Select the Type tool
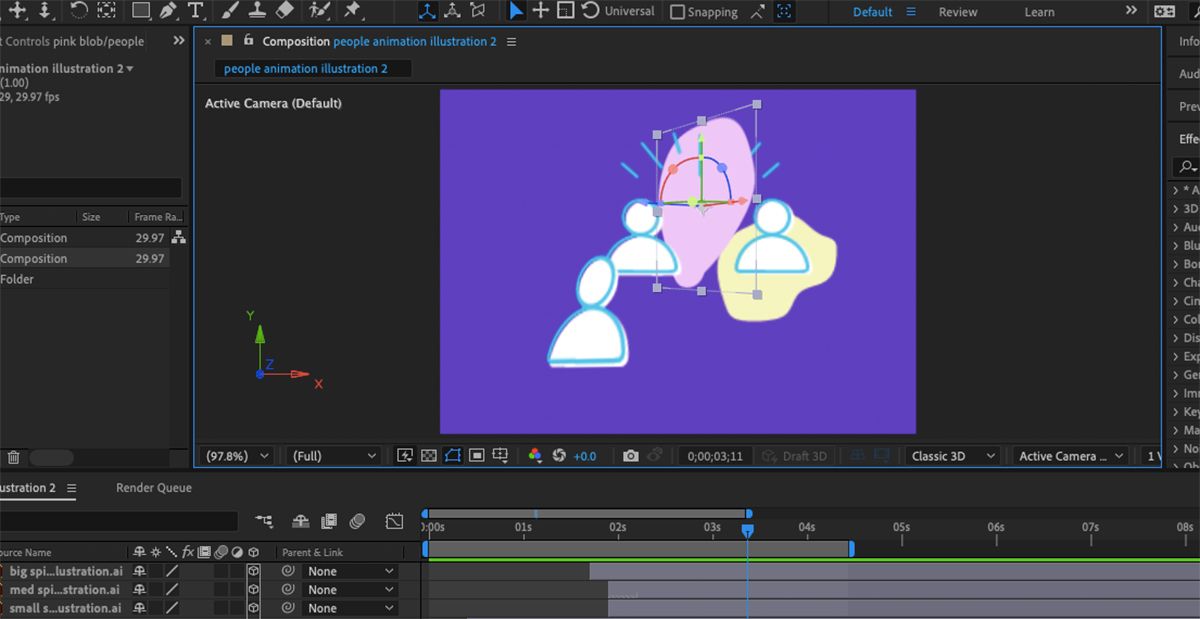Image resolution: width=1200 pixels, height=619 pixels. (x=196, y=12)
